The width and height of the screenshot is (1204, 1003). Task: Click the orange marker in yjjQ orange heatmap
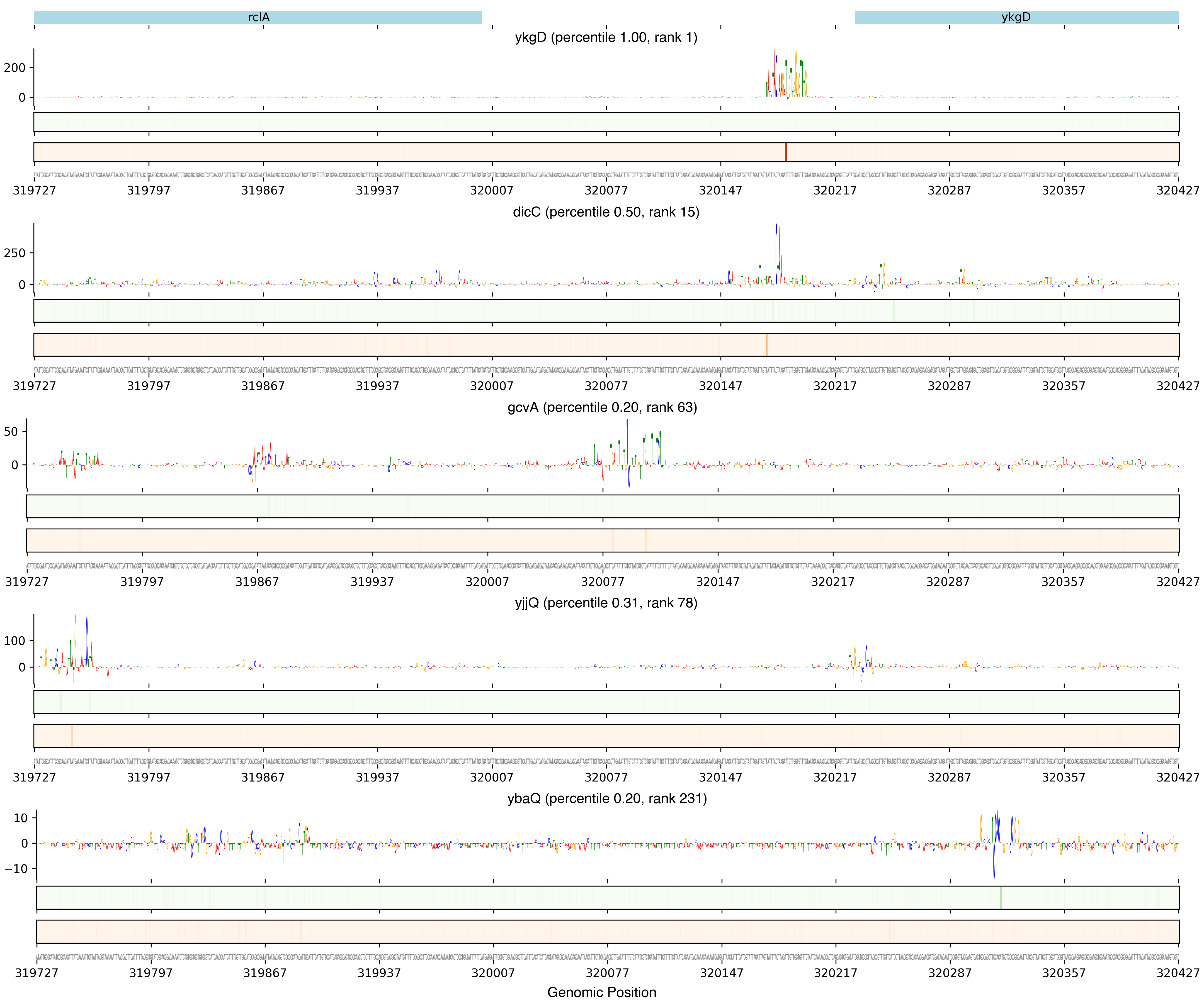tap(72, 736)
